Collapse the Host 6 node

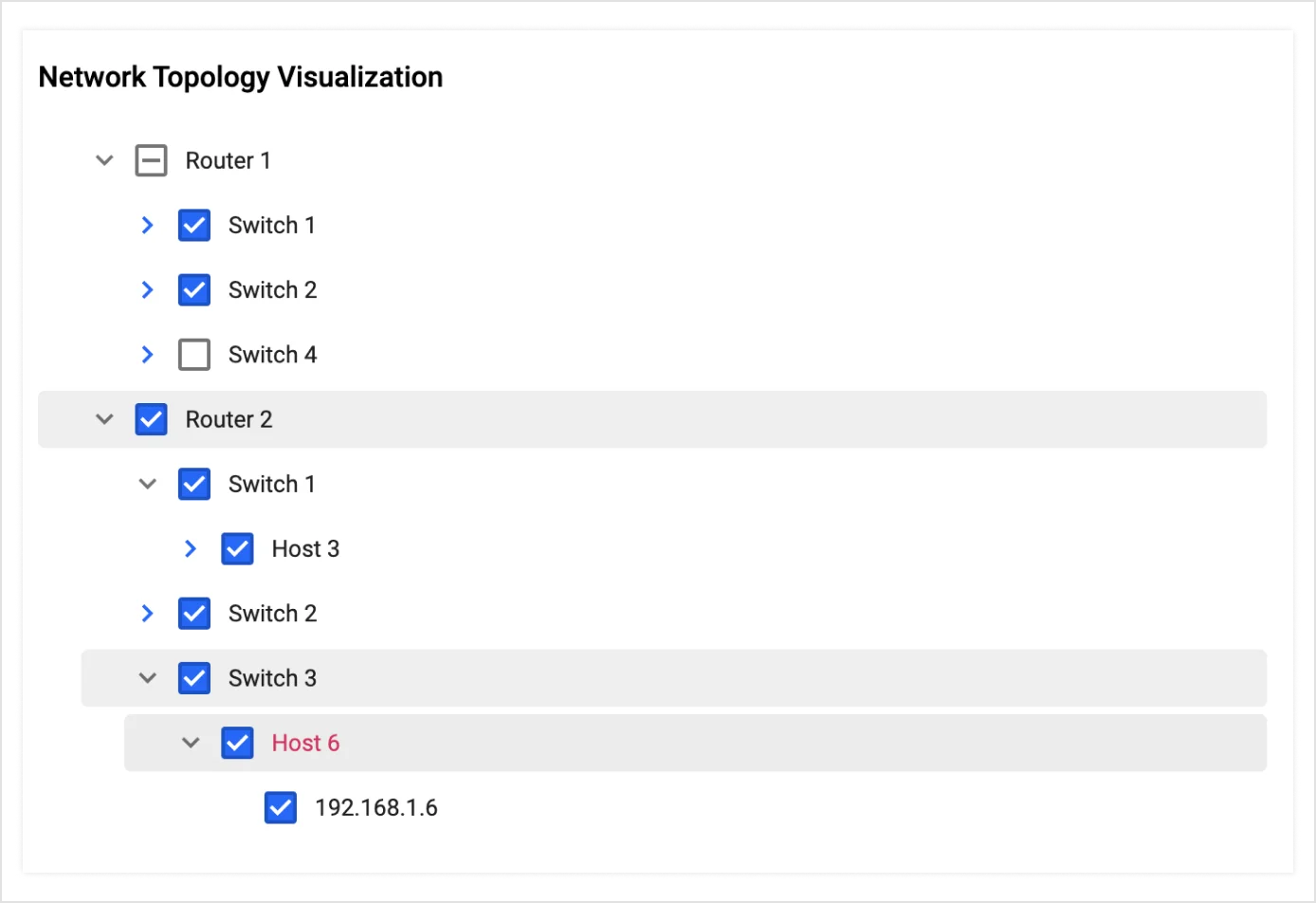[x=191, y=743]
